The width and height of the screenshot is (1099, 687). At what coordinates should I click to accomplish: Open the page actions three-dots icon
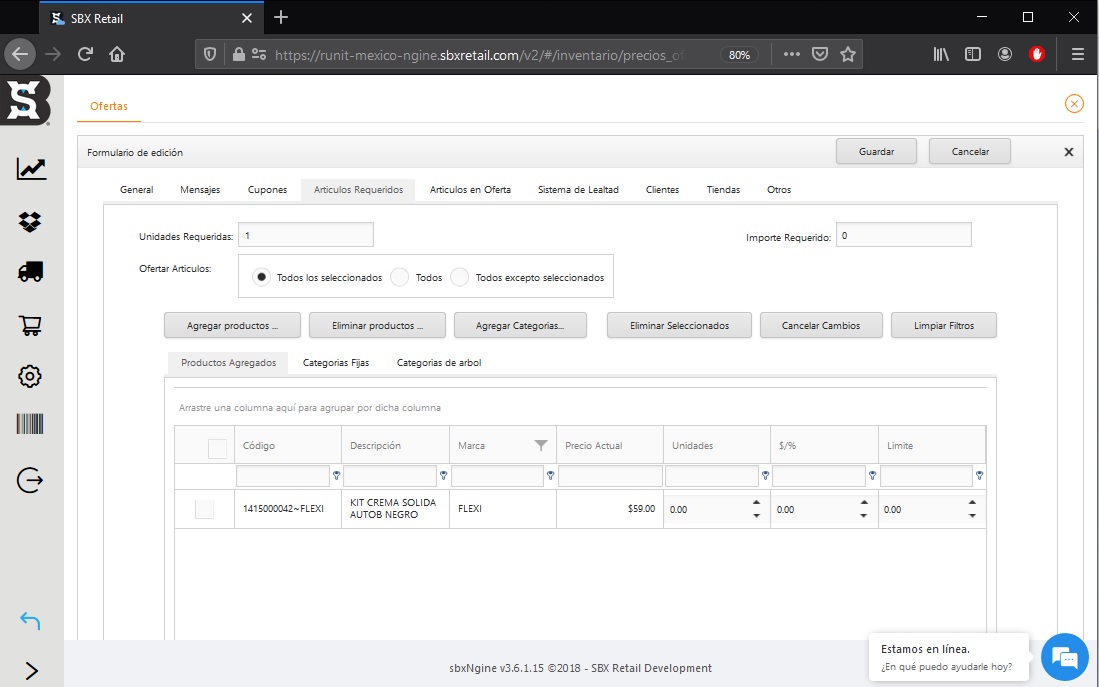tap(792, 54)
